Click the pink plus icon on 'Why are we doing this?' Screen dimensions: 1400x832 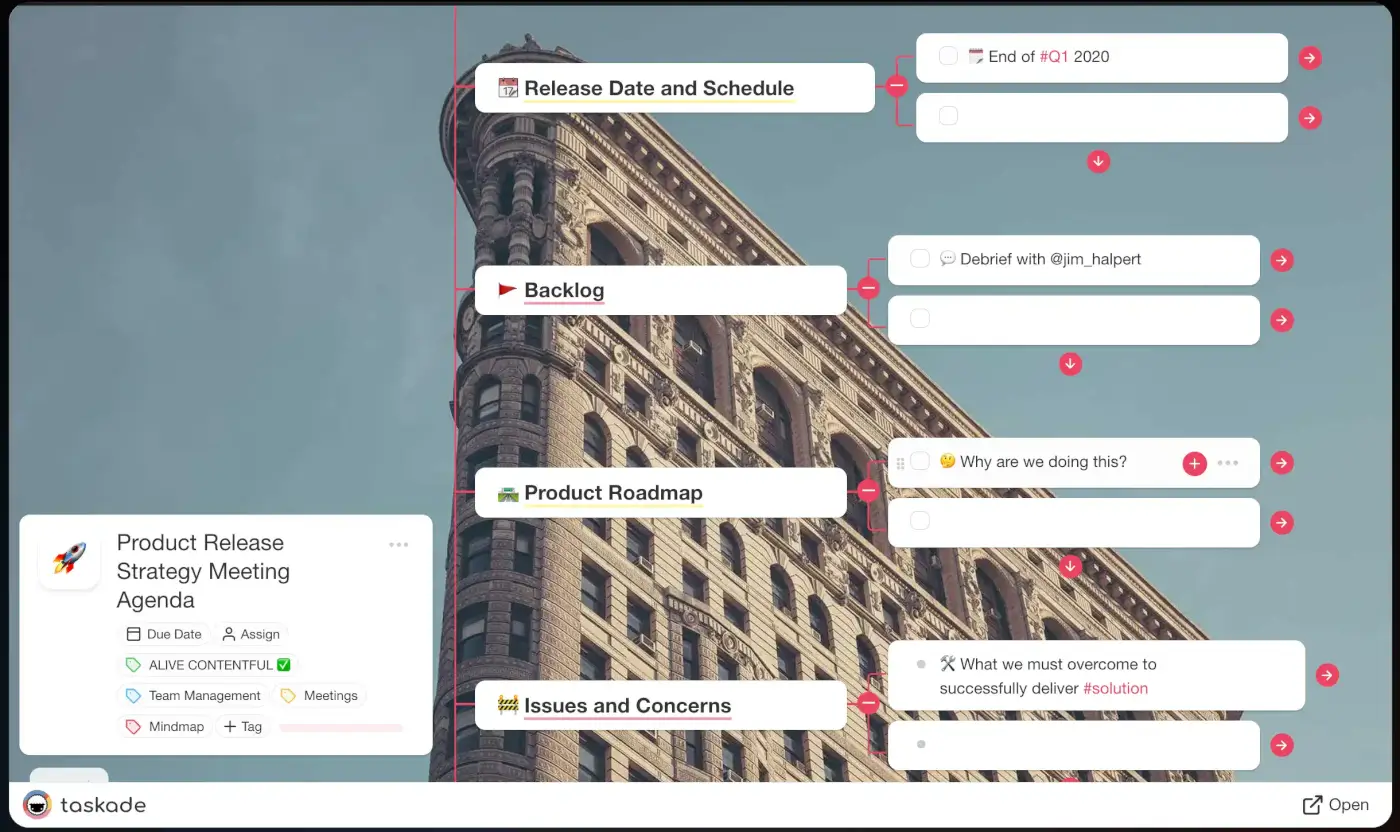1194,463
